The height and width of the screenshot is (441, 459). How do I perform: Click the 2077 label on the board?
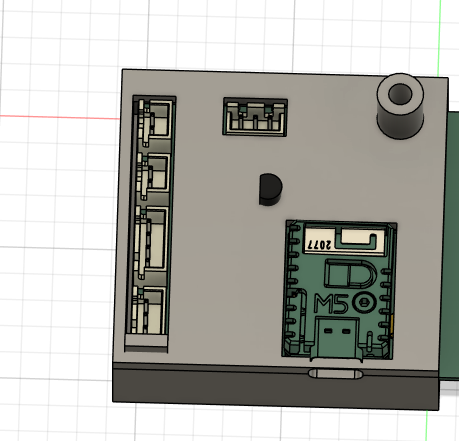[319, 245]
